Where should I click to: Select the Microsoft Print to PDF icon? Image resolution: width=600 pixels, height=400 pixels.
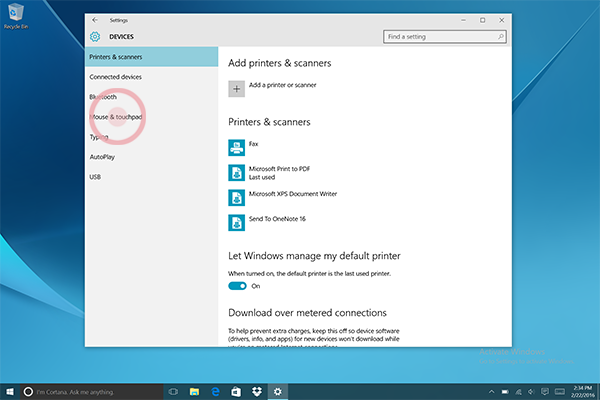[x=236, y=173]
